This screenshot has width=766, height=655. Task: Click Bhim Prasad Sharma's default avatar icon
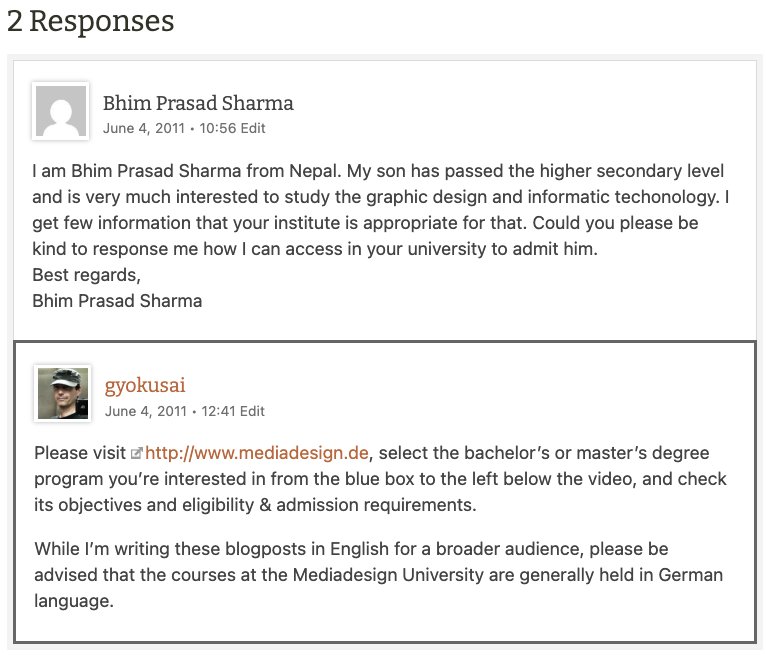click(61, 110)
